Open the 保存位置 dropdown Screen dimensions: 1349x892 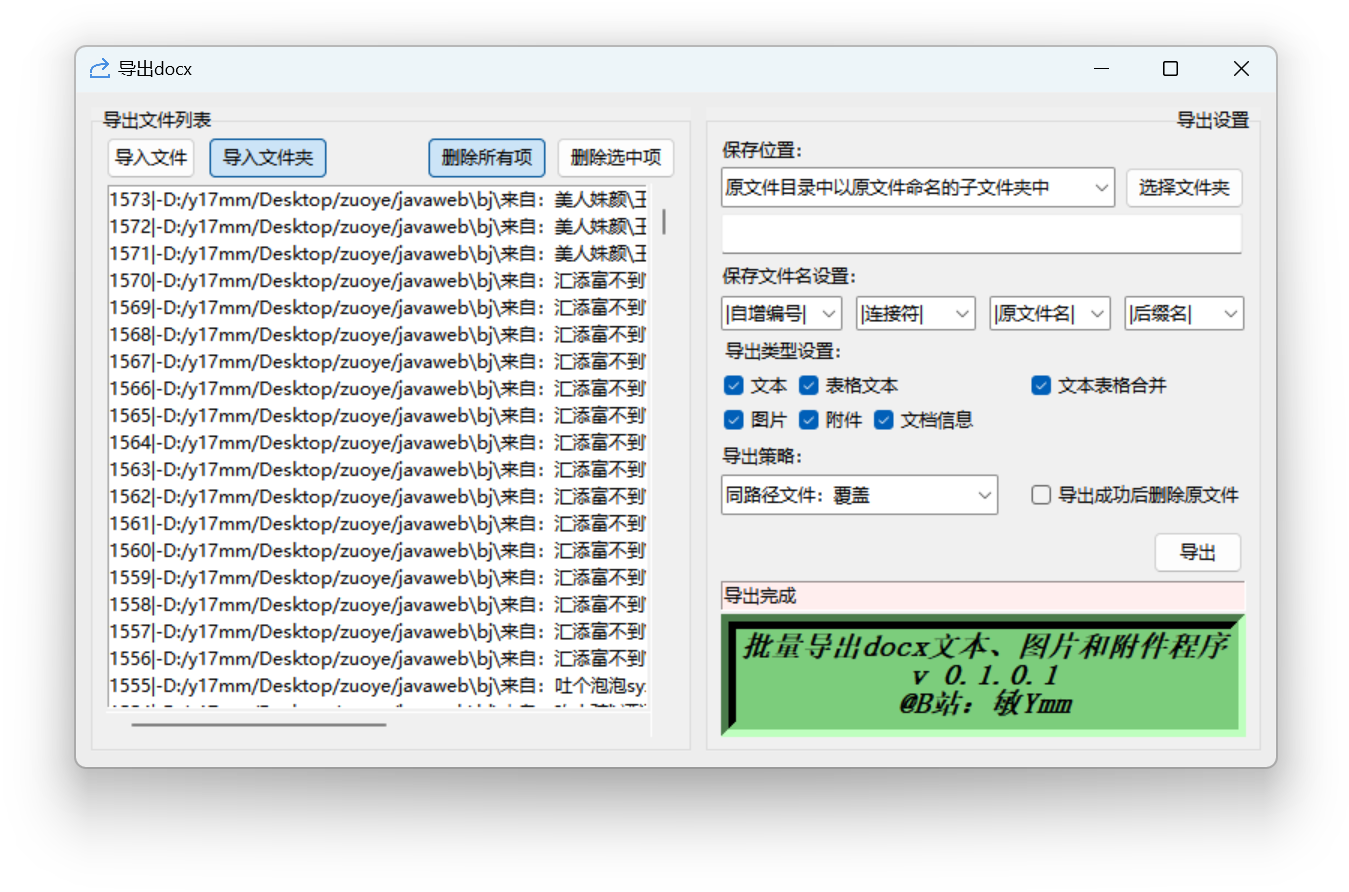[918, 187]
